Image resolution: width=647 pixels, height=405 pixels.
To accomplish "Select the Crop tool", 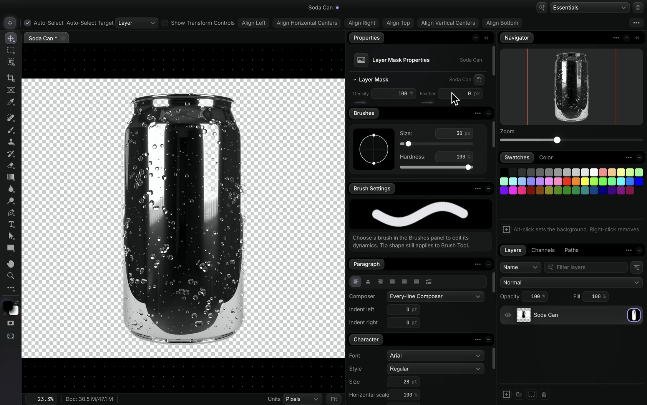I will (11, 78).
